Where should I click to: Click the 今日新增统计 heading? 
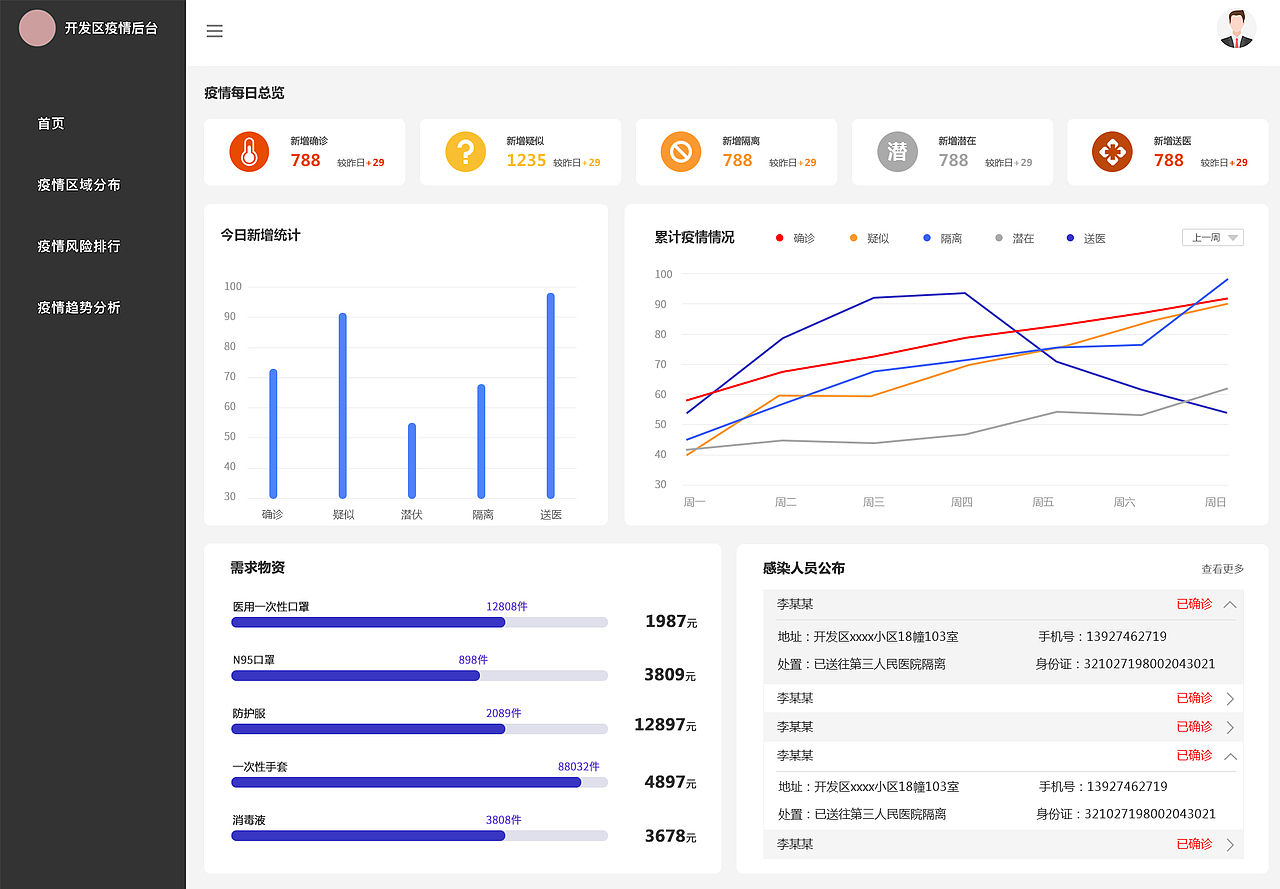(x=260, y=235)
